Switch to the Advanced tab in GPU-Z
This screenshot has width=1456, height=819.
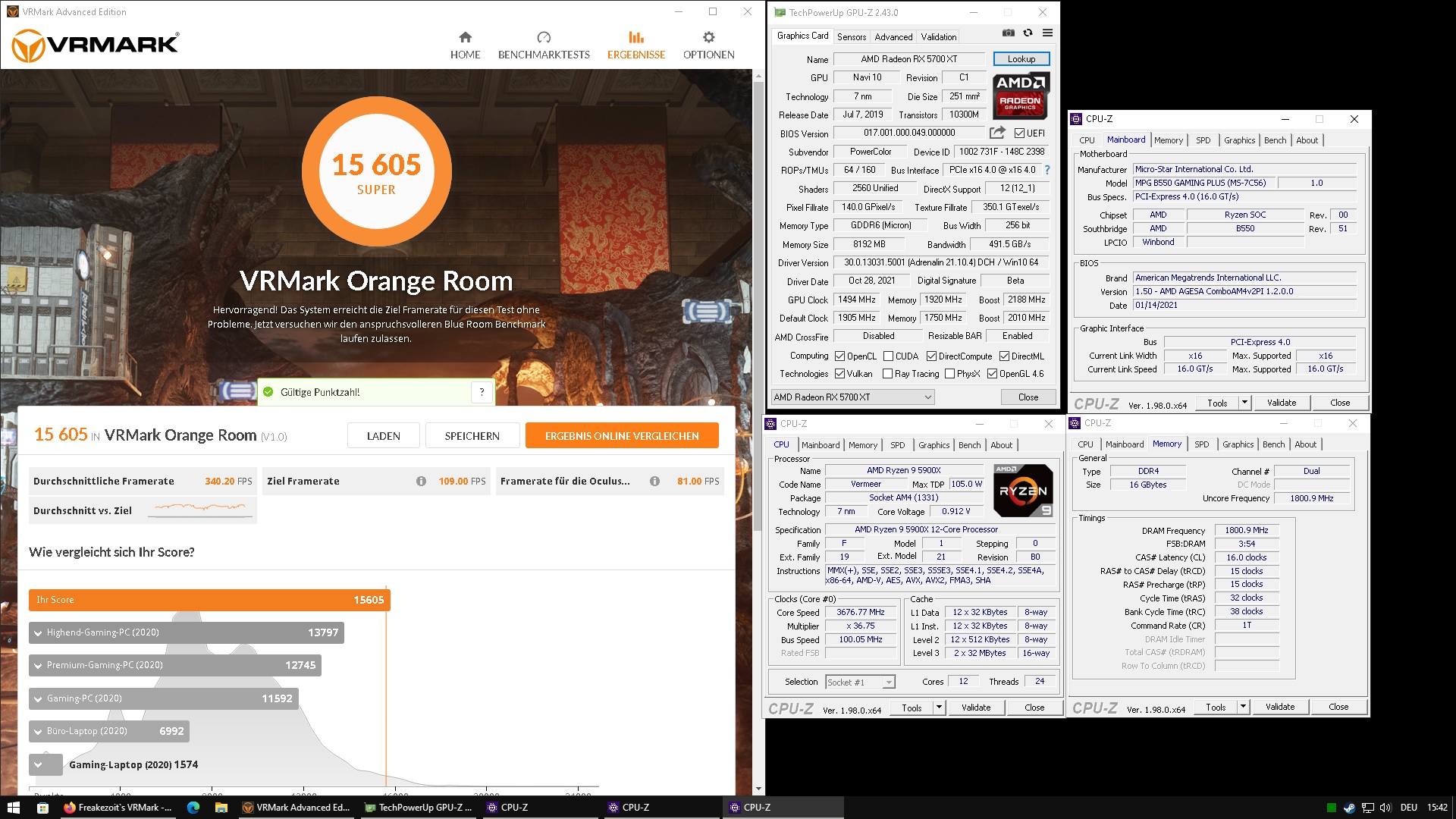tap(893, 36)
